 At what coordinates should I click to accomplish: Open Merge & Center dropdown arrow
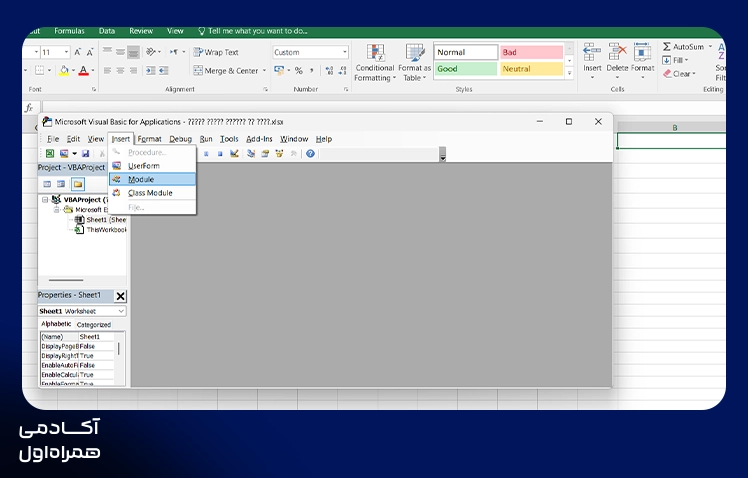264,71
